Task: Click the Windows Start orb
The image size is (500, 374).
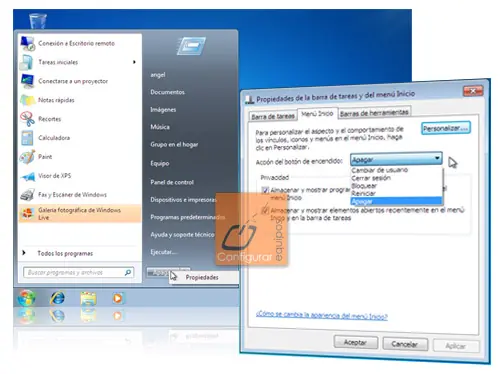Action: click(26, 298)
